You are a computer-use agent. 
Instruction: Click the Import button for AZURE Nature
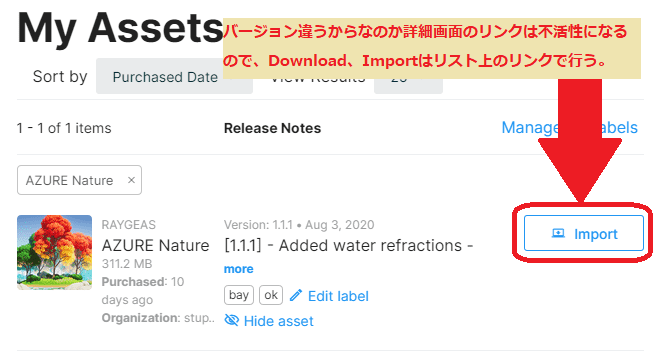583,233
